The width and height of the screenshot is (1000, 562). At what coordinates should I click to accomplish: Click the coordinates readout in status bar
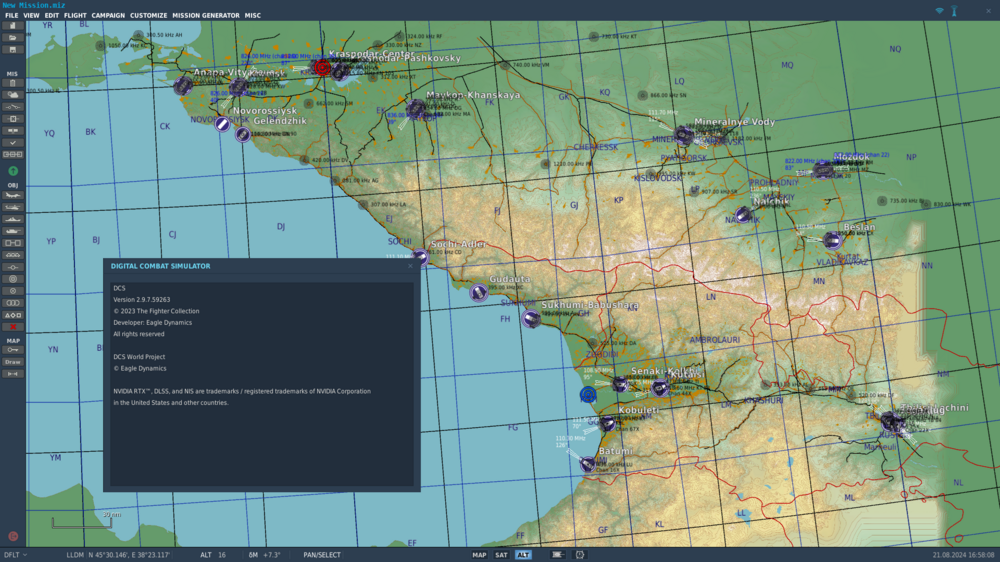pyautogui.click(x=129, y=555)
